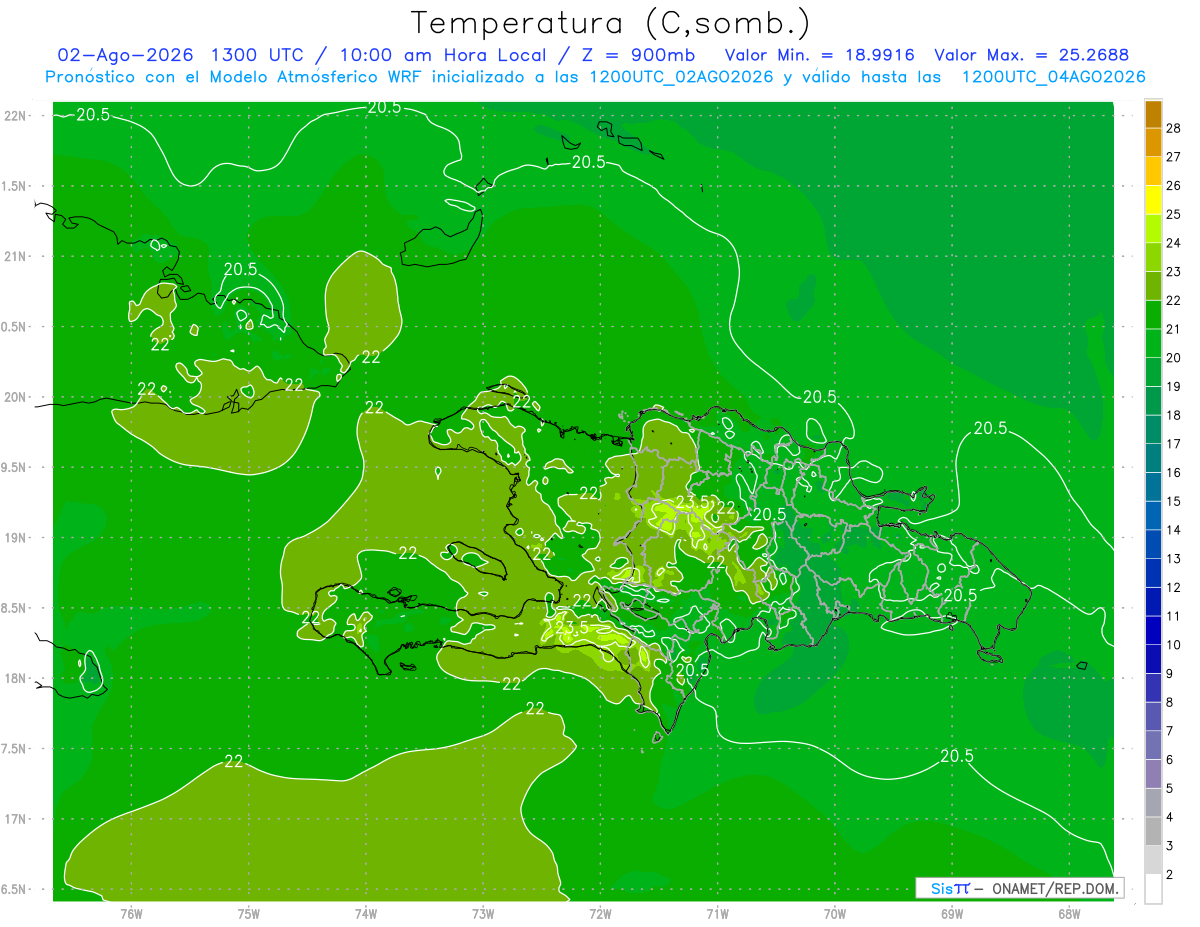1200x927 pixels.
Task: Click the '74W' longitude label
Action: click(366, 914)
